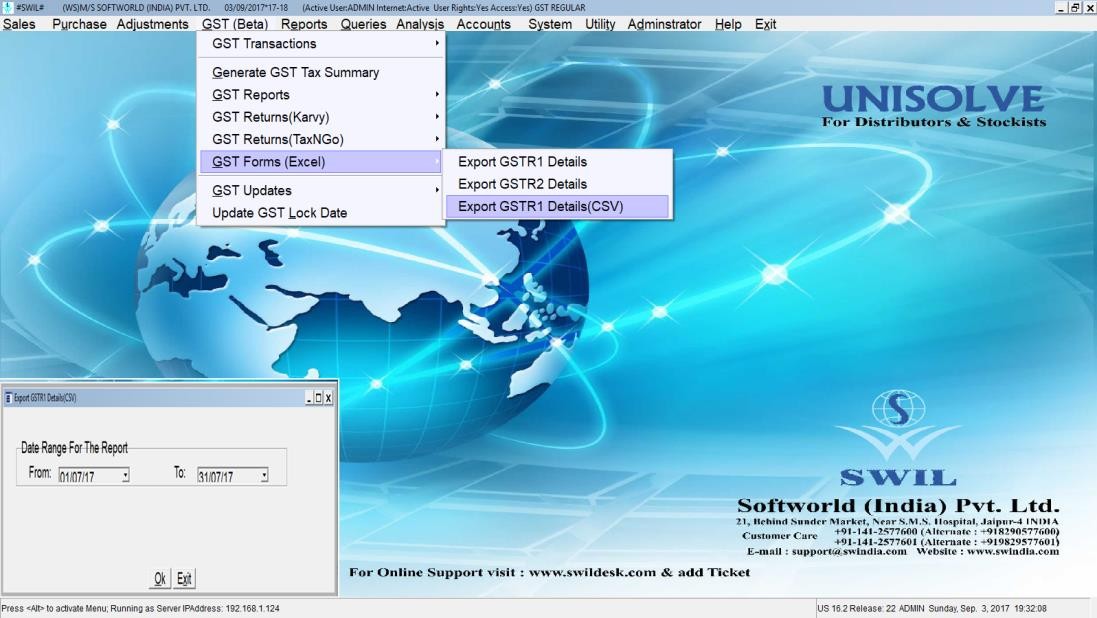Viewport: 1097px width, 618px height.
Task: Click the support@swindia.com email text
Action: coord(849,551)
